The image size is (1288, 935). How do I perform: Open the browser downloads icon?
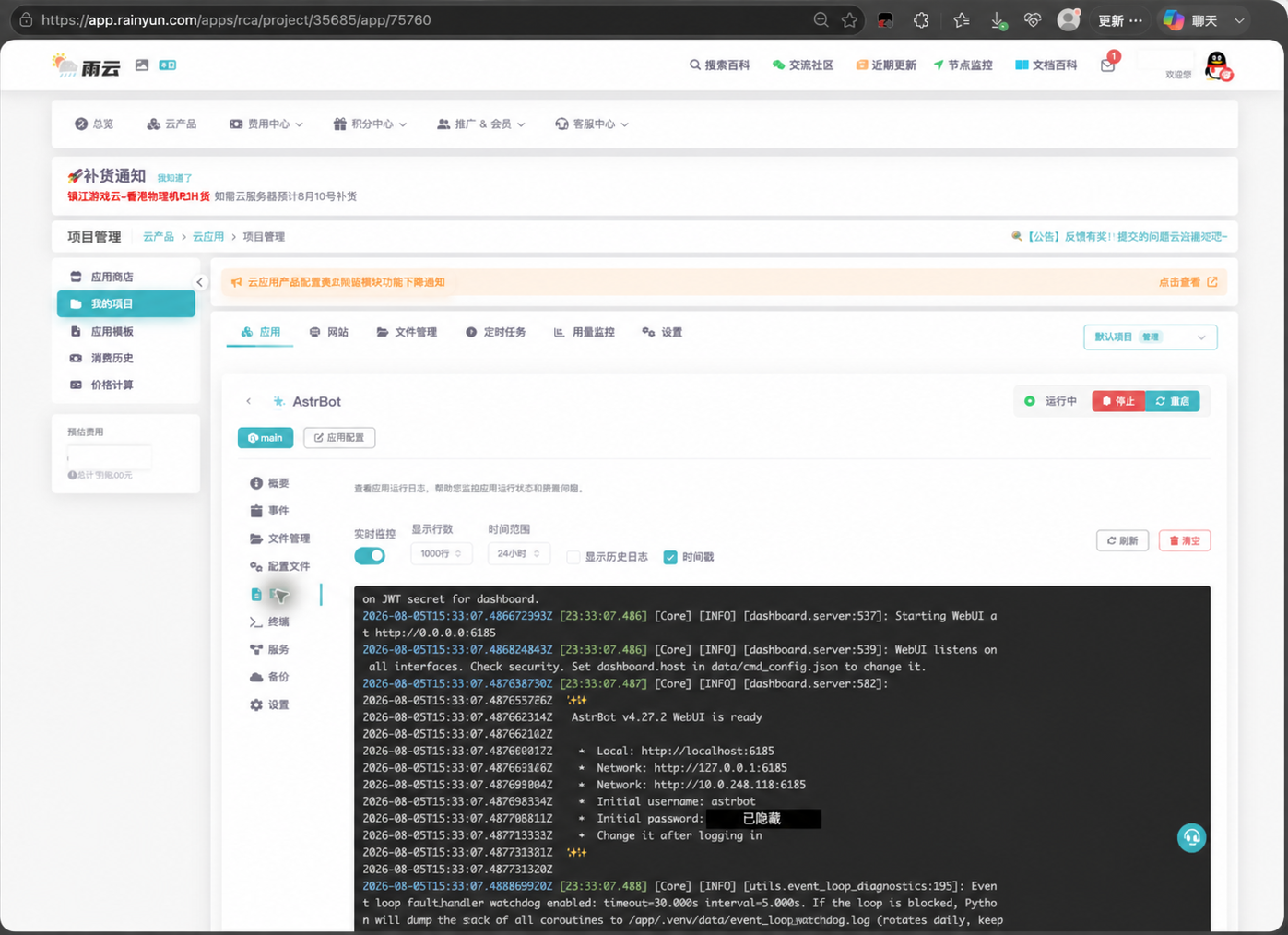click(x=998, y=20)
